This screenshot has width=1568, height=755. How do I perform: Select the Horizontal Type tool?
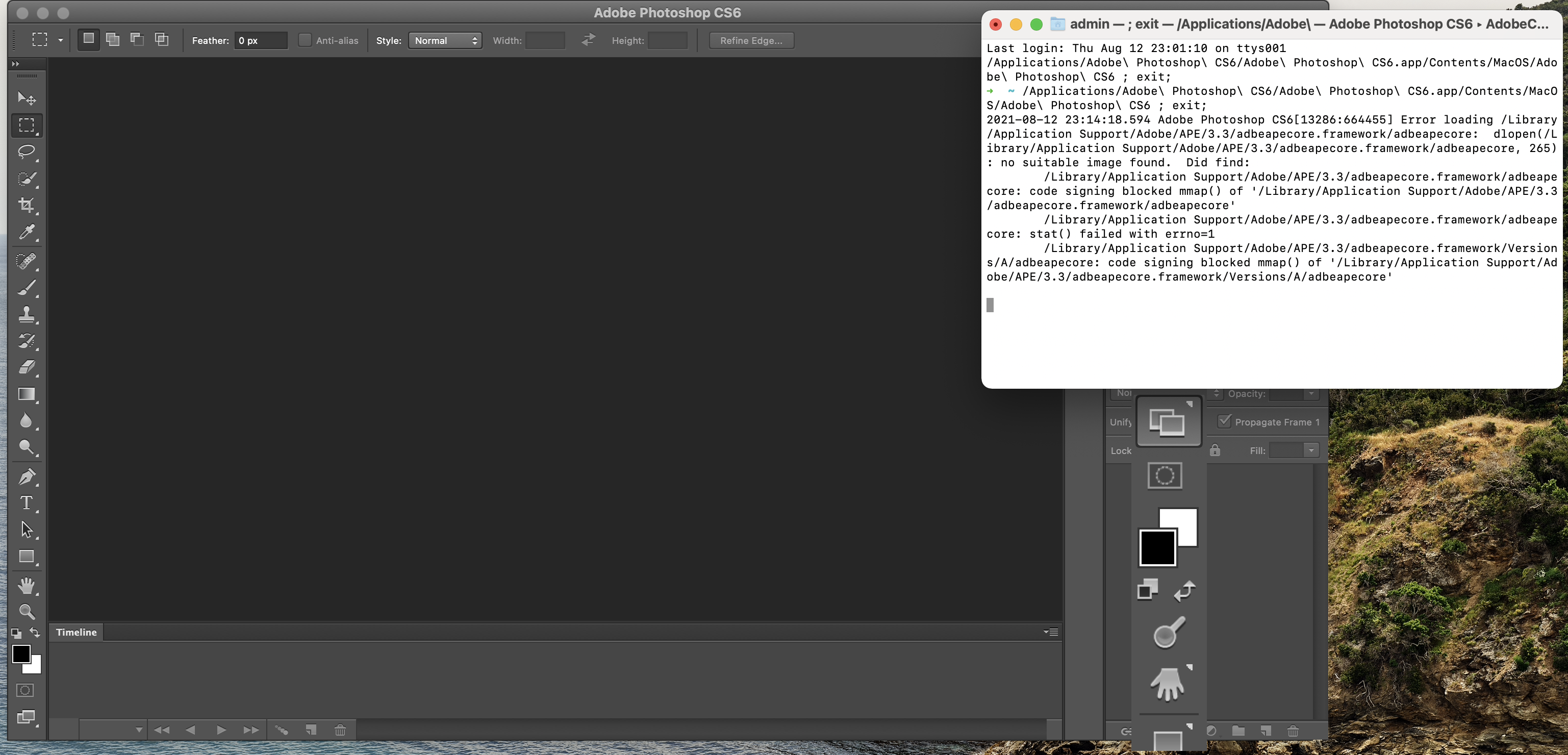(x=26, y=503)
